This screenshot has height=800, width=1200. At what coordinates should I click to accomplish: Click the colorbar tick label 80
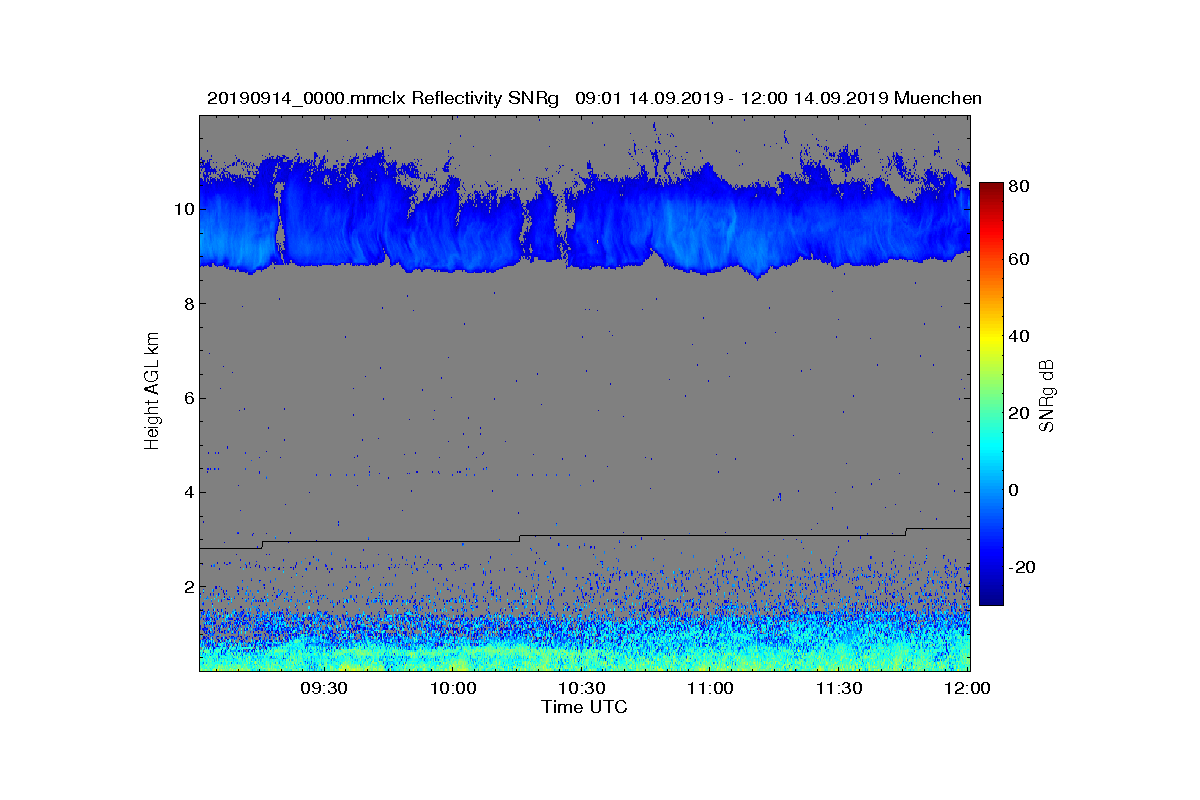[x=1020, y=185]
